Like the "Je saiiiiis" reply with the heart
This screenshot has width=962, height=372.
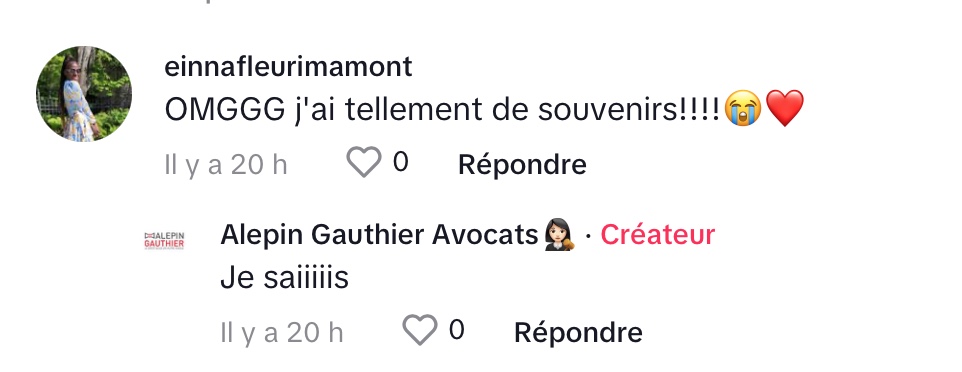[x=420, y=330]
